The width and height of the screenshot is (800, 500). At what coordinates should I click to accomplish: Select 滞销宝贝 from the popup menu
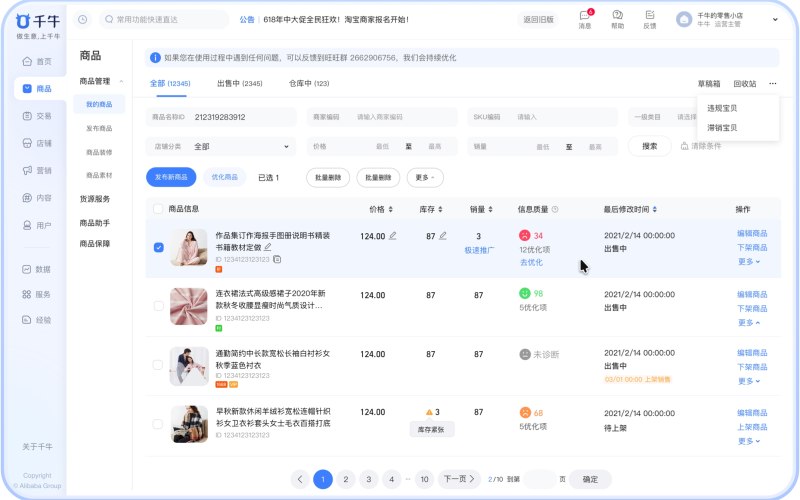coord(722,128)
